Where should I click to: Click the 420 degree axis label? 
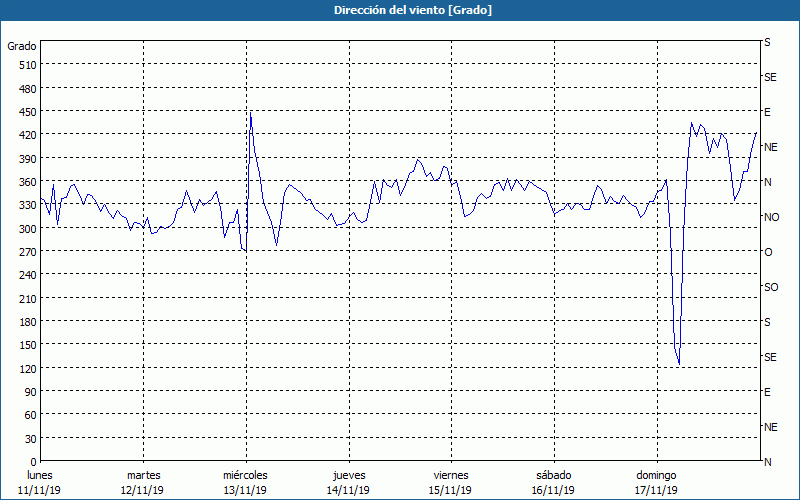pos(29,135)
